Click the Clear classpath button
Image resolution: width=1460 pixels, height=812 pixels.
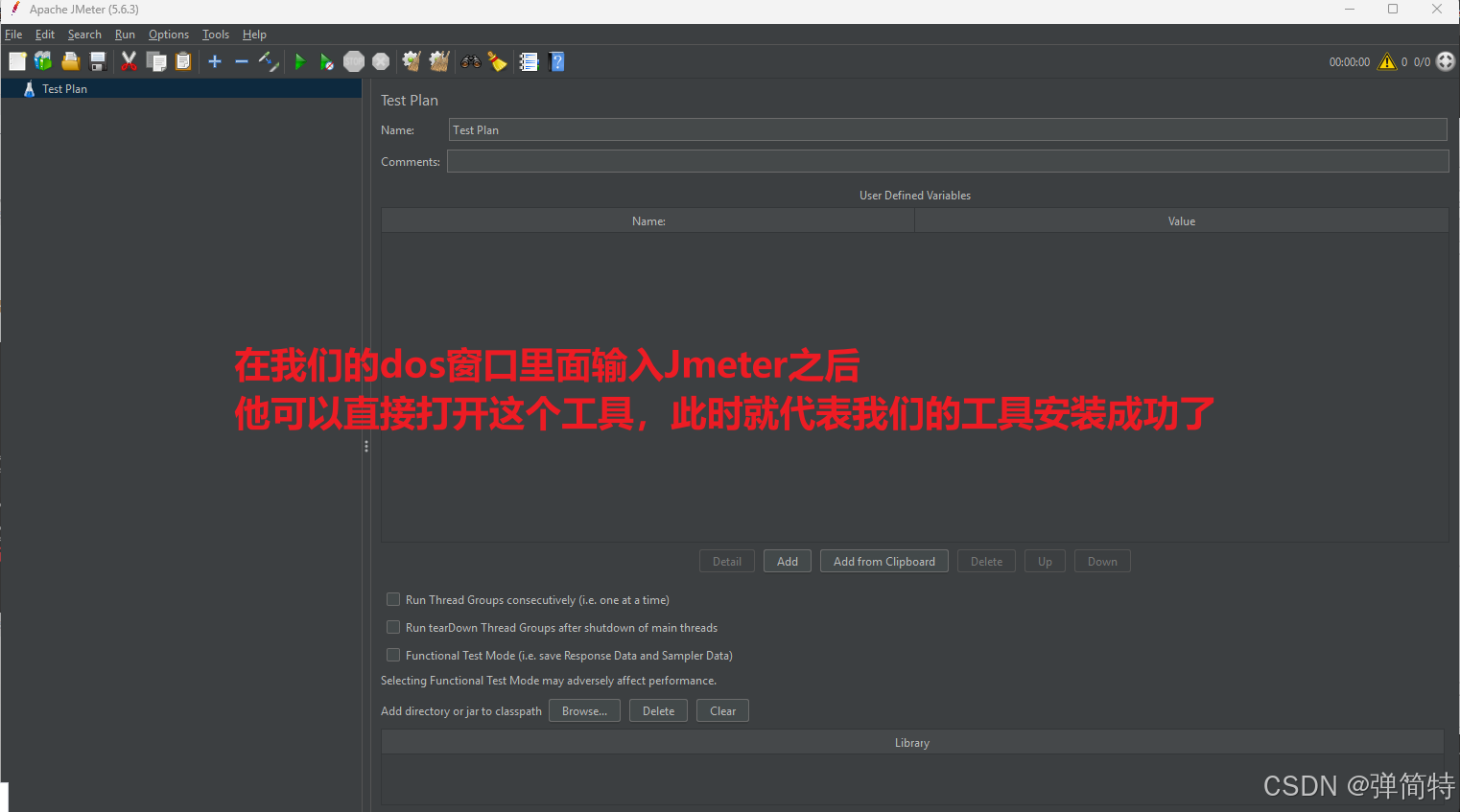(722, 710)
